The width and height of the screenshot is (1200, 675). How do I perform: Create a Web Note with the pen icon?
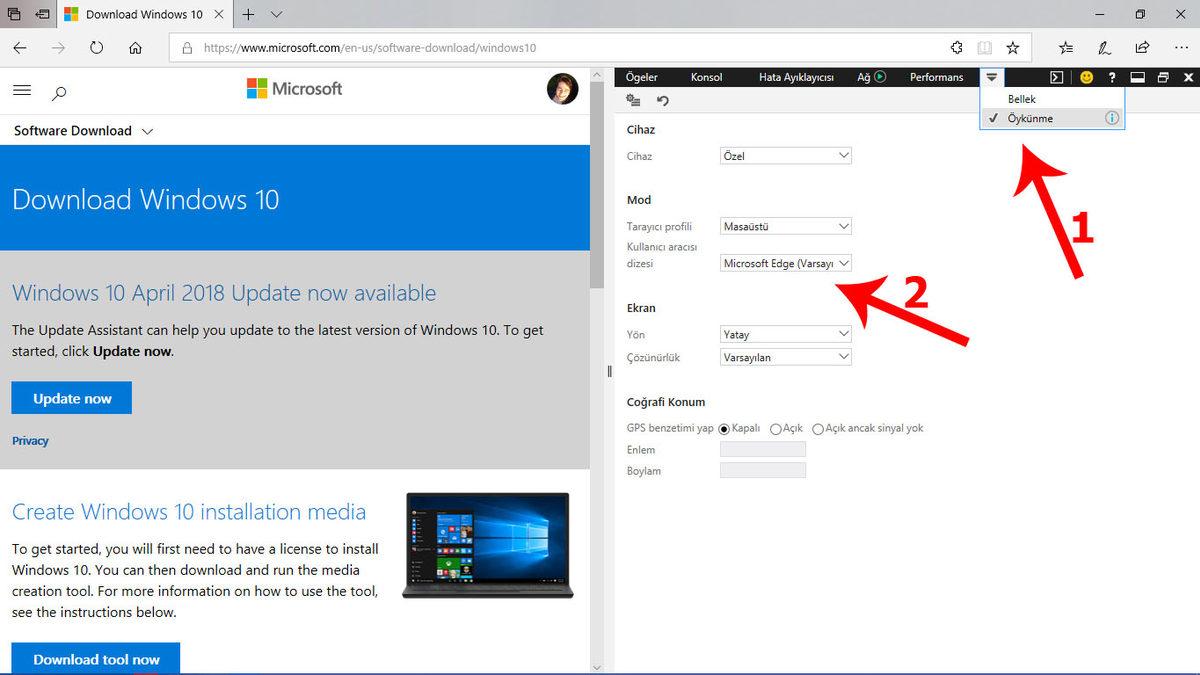[x=1103, y=47]
